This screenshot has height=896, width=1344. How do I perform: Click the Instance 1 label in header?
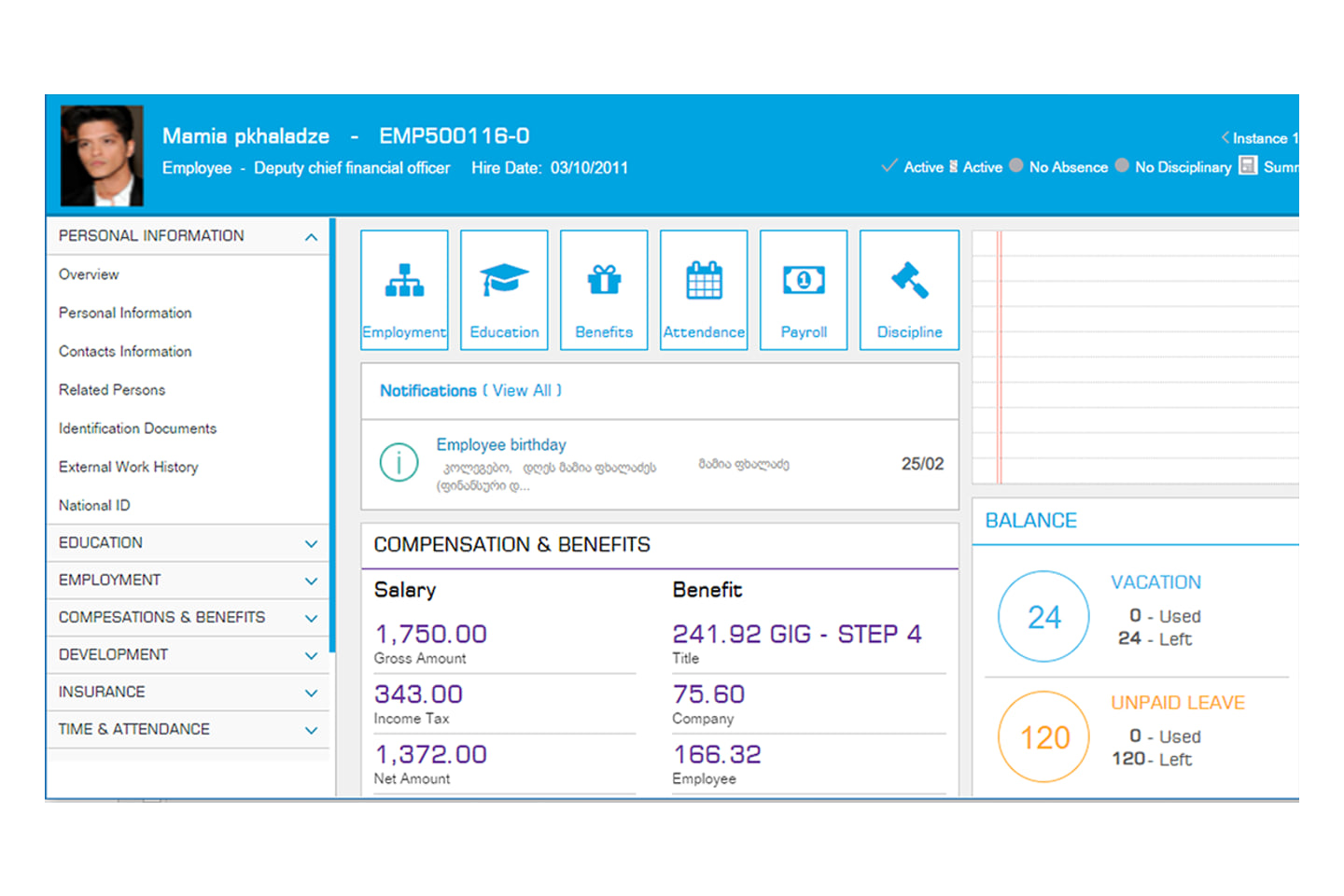click(x=1265, y=138)
